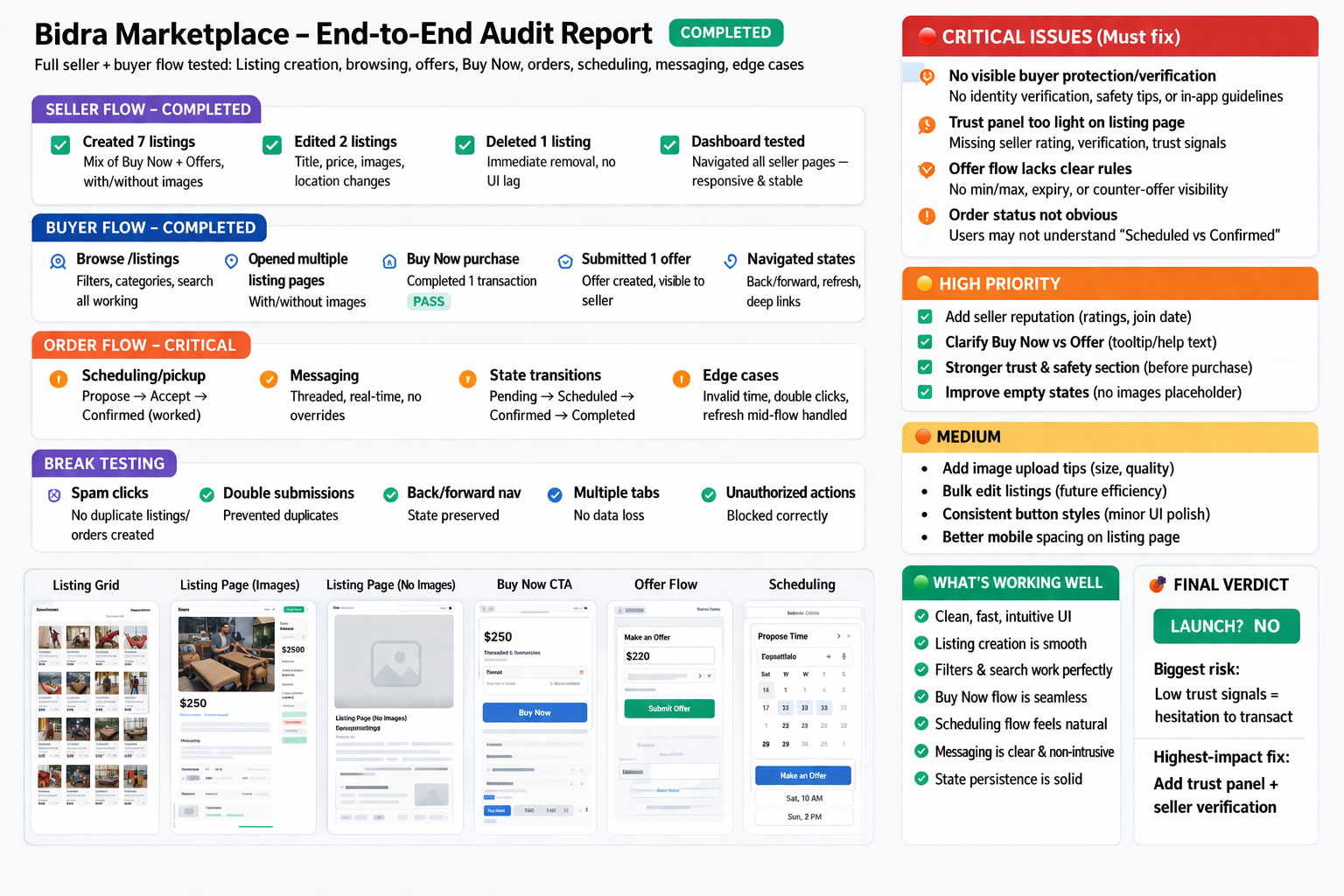Toggle the Created 7 listings checkbox
The width and height of the screenshot is (1344, 896).
(60, 145)
